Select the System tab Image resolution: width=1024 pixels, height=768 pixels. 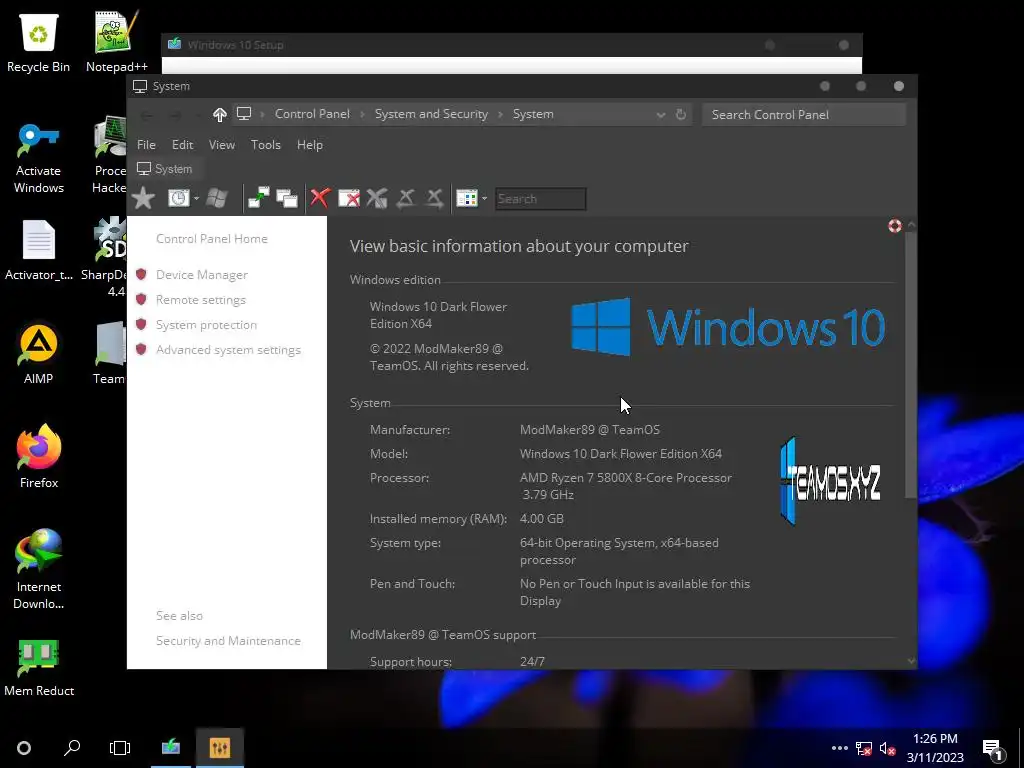[165, 169]
